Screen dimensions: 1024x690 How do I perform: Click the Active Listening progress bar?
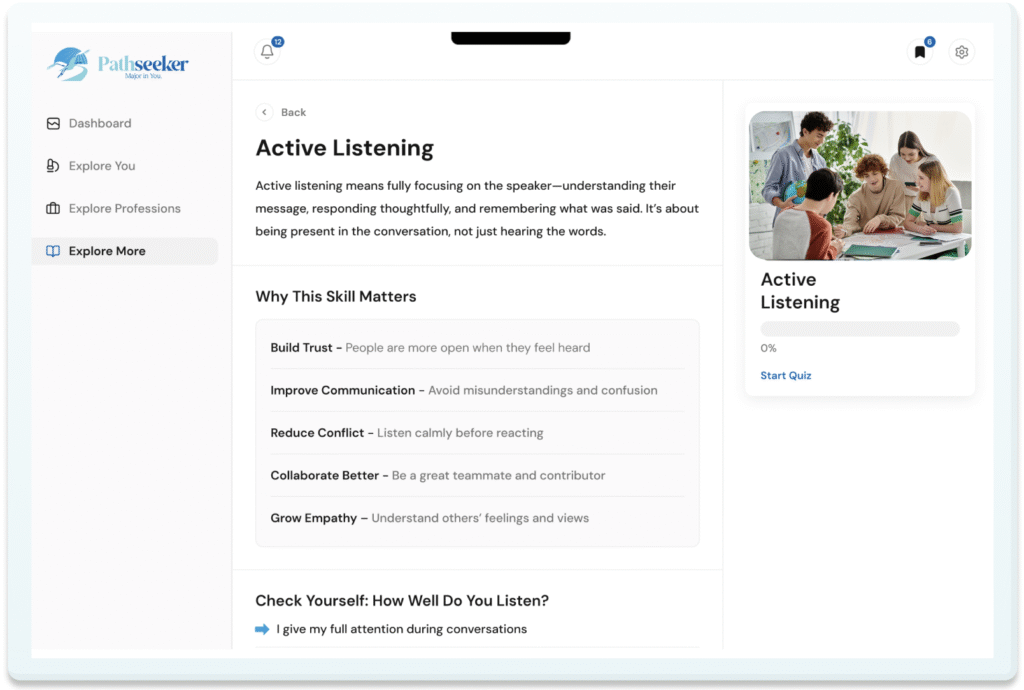pyautogui.click(x=859, y=329)
